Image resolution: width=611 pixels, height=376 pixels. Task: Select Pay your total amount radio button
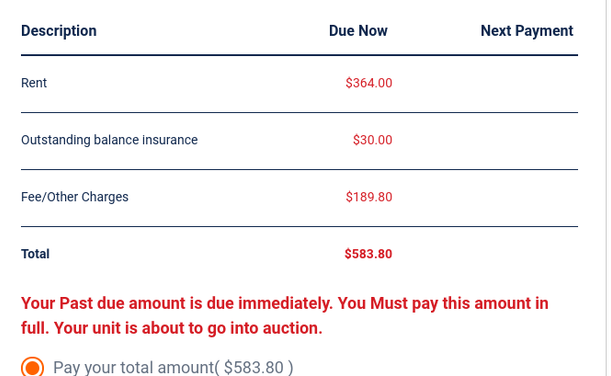[32, 367]
